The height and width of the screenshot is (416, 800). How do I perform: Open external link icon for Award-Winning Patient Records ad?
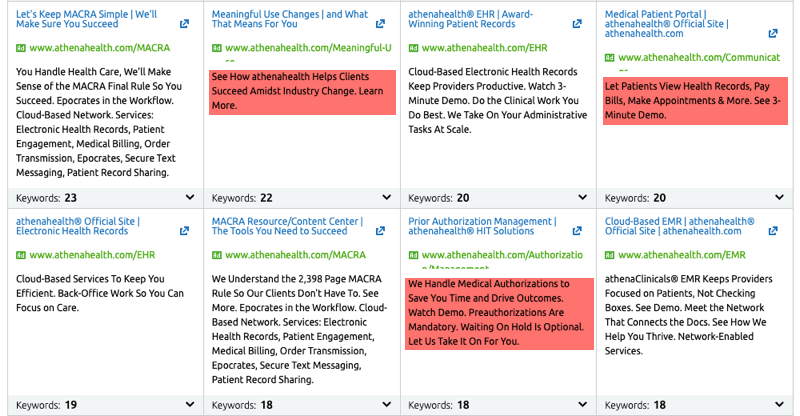[577, 23]
